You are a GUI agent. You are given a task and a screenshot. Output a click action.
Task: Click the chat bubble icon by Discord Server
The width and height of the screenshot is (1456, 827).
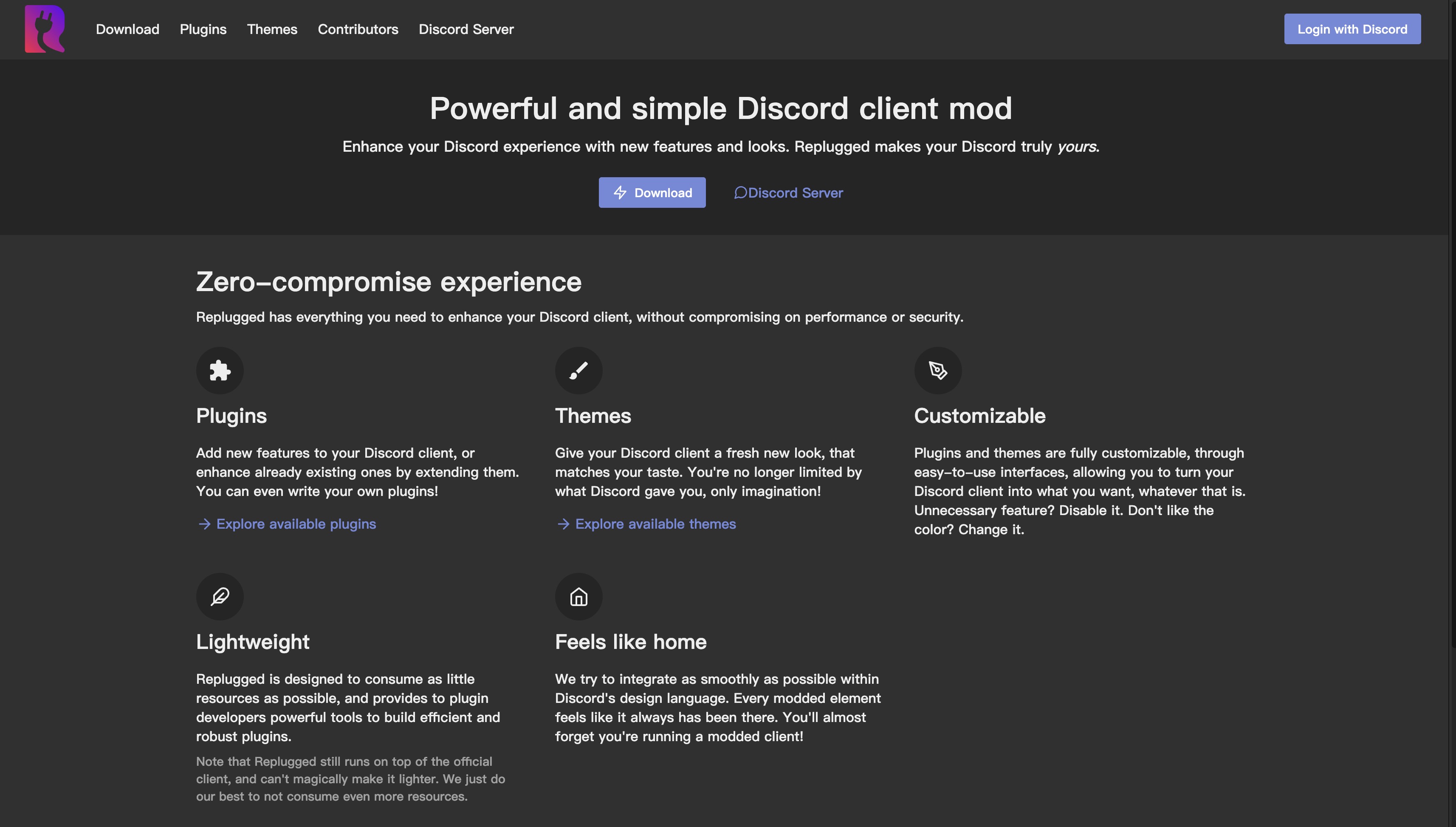point(740,193)
